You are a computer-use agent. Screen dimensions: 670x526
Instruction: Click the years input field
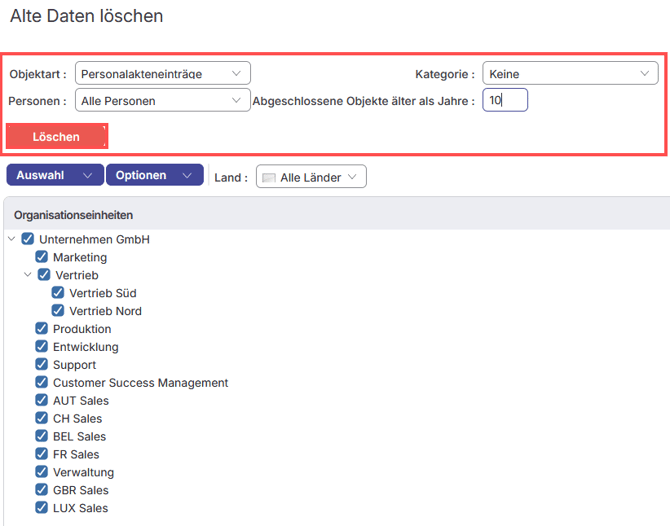pyautogui.click(x=504, y=100)
